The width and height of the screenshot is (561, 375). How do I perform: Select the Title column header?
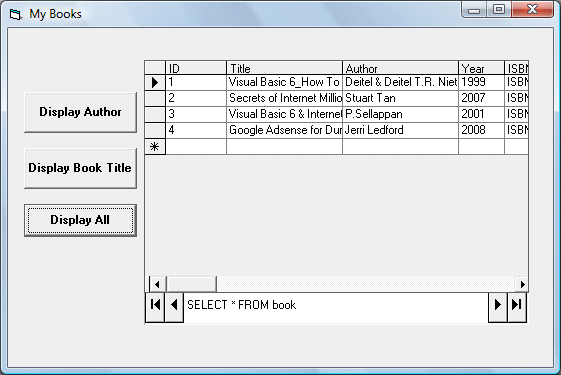pos(284,68)
